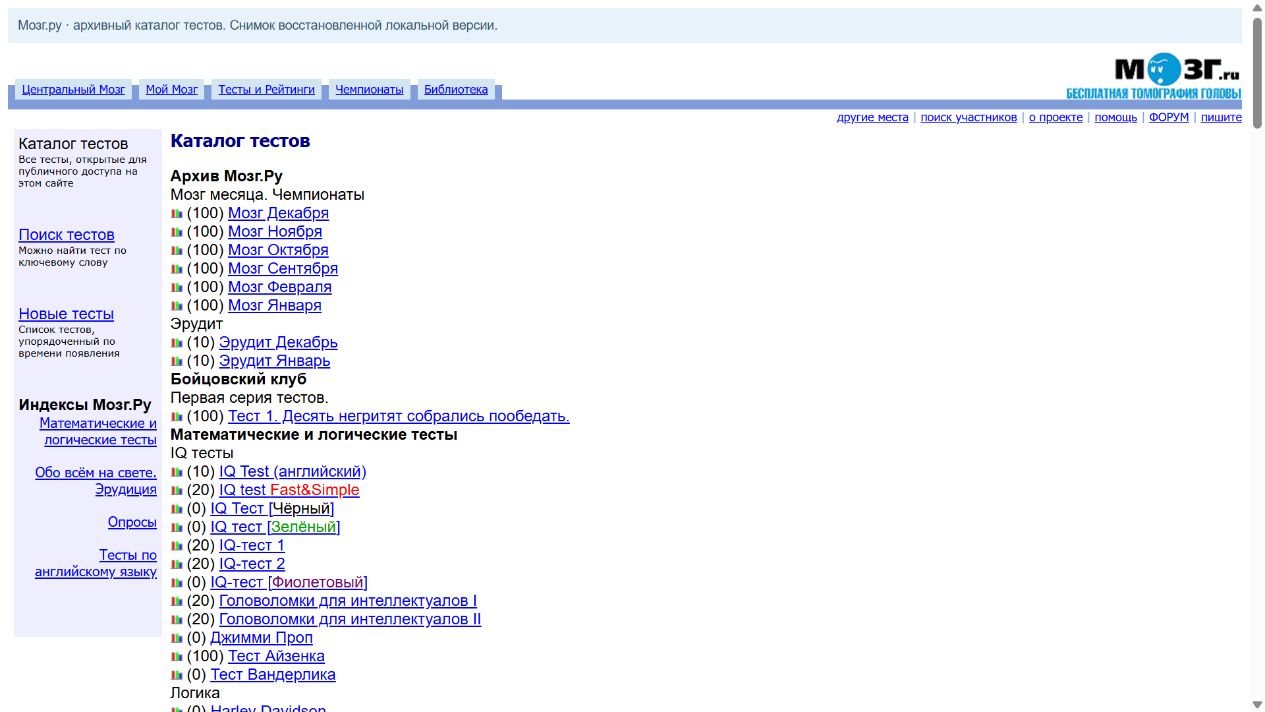Click the chart icon next to IQ-тест 2
Viewport: 1265px width, 712px height.
(177, 564)
